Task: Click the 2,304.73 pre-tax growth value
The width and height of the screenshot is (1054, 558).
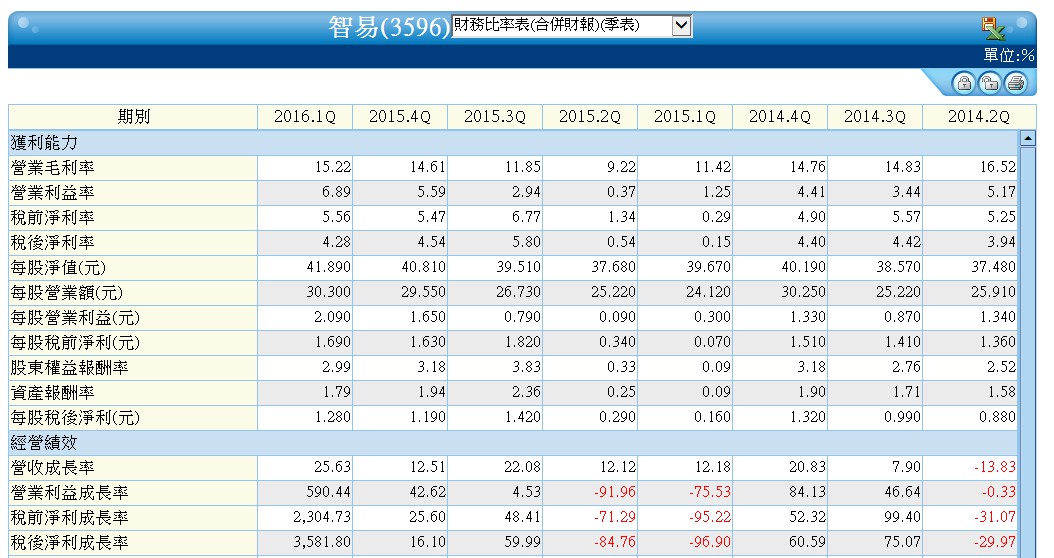Action: pyautogui.click(x=322, y=517)
